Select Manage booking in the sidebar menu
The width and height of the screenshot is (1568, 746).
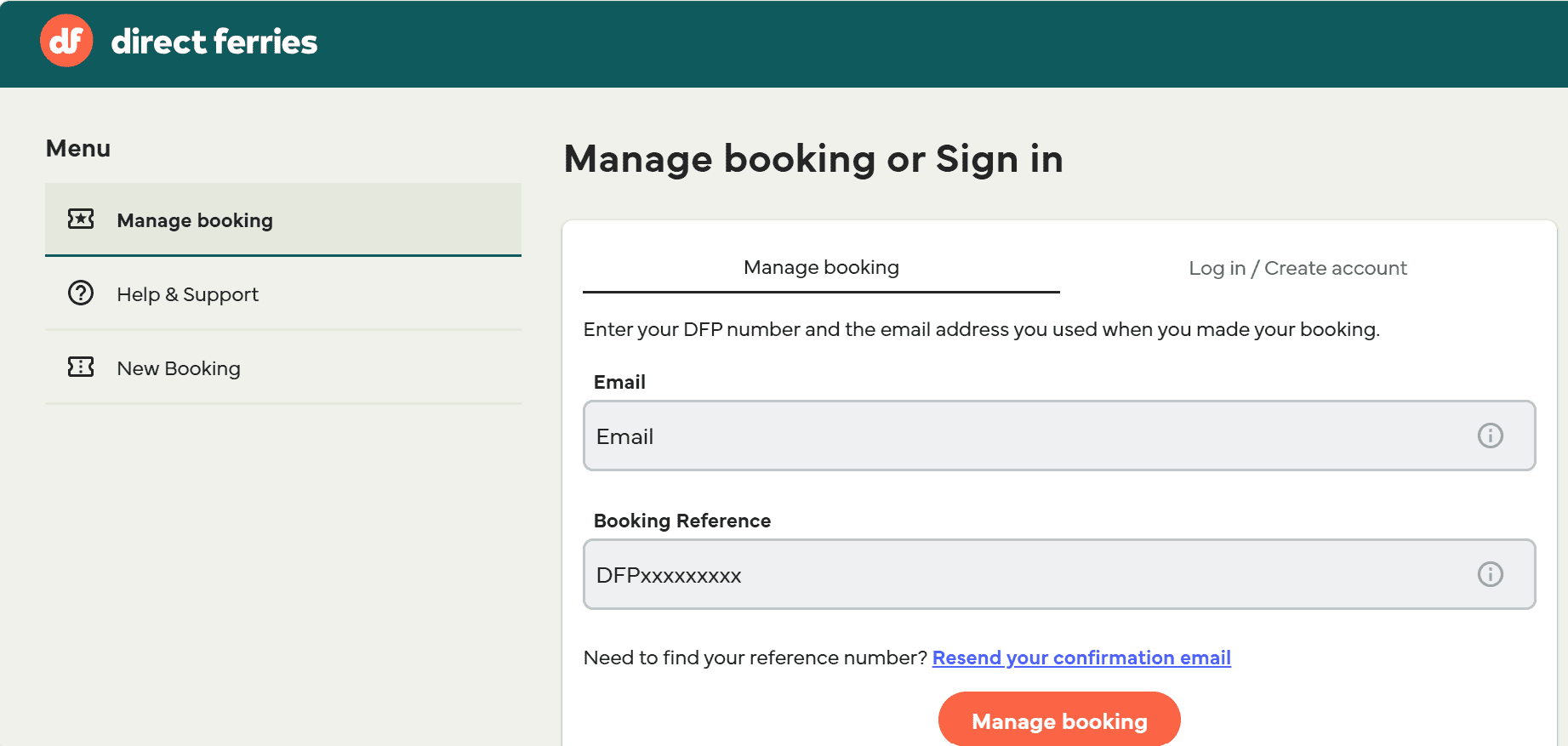pyautogui.click(x=283, y=219)
